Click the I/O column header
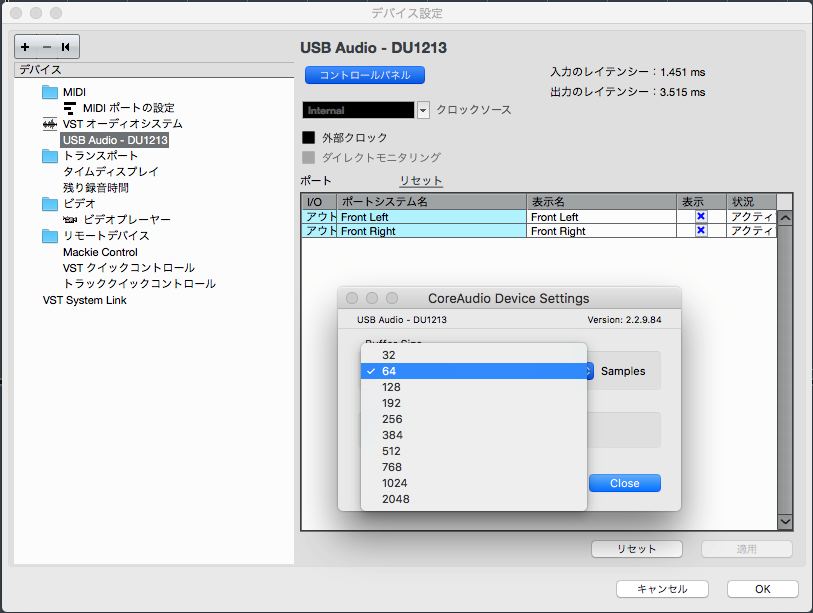Viewport: 813px width, 613px height. coord(319,202)
